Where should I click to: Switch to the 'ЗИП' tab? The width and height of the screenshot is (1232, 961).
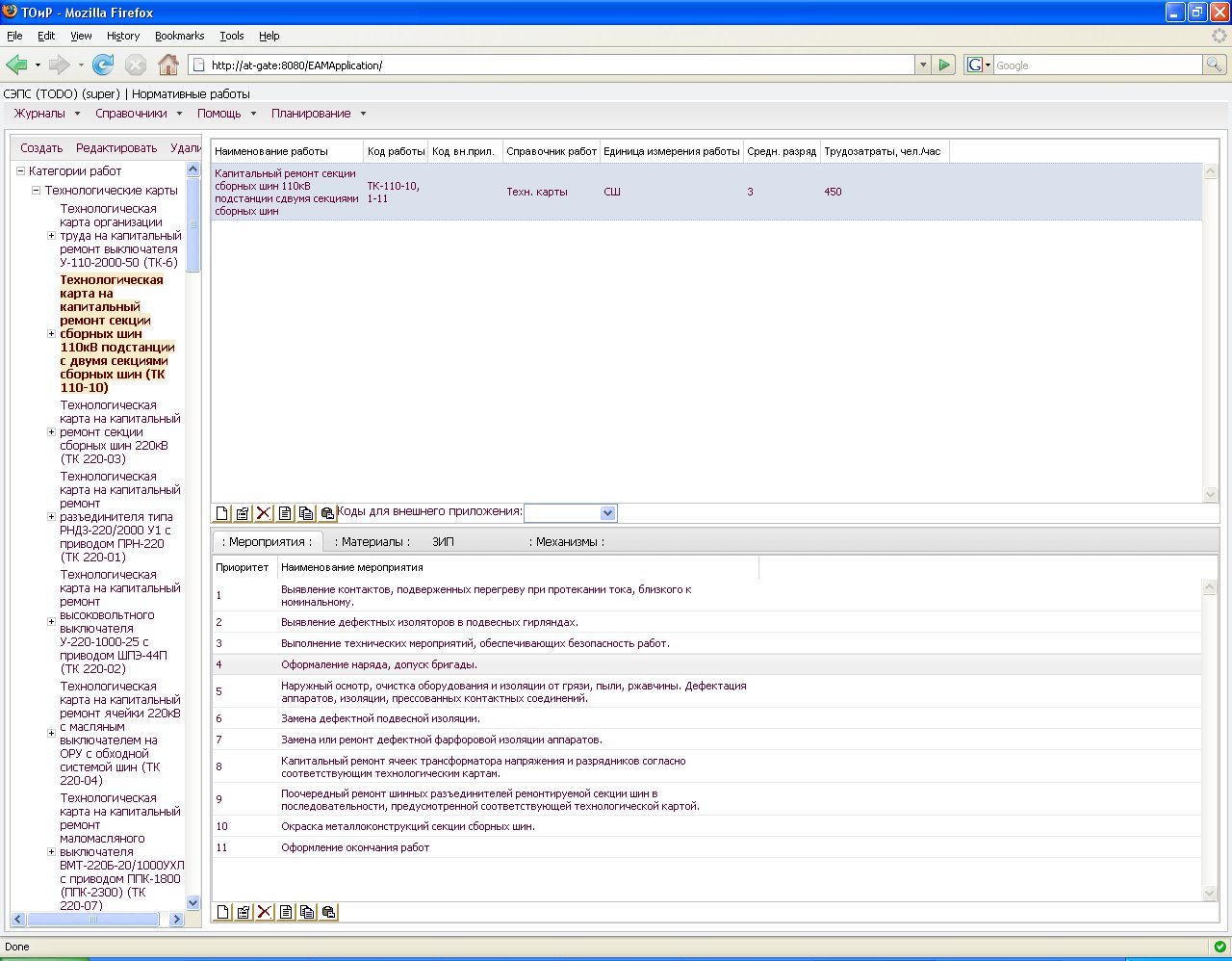point(443,542)
